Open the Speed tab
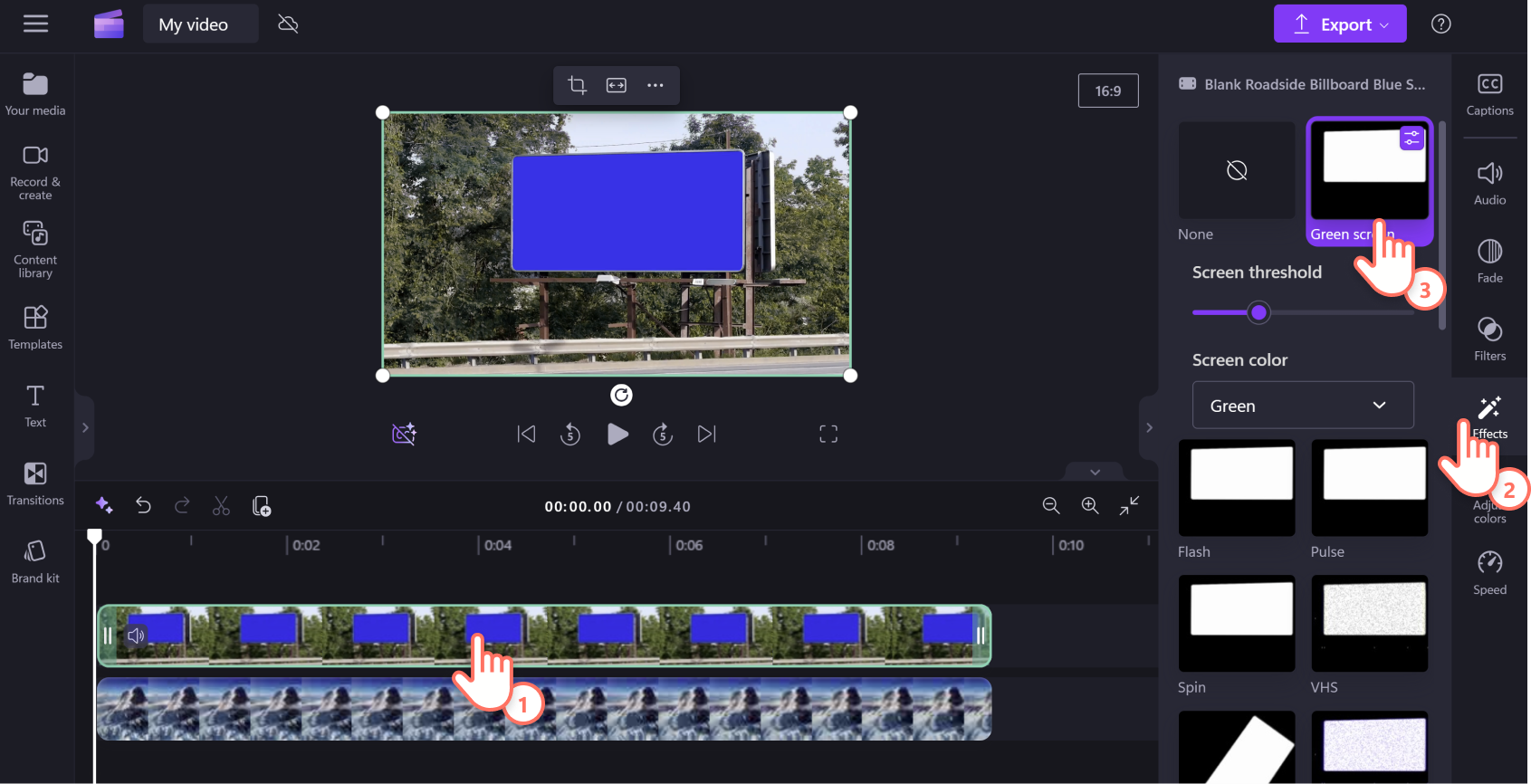Viewport: 1531px width, 784px height. pos(1489,572)
